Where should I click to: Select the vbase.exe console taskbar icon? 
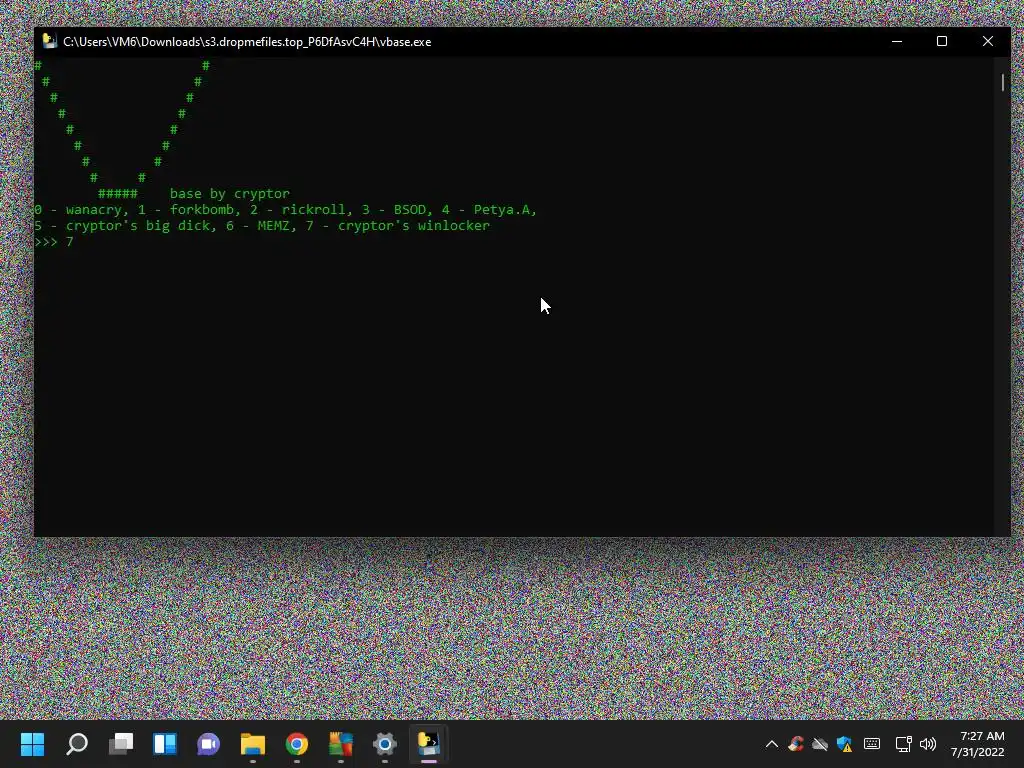428,743
